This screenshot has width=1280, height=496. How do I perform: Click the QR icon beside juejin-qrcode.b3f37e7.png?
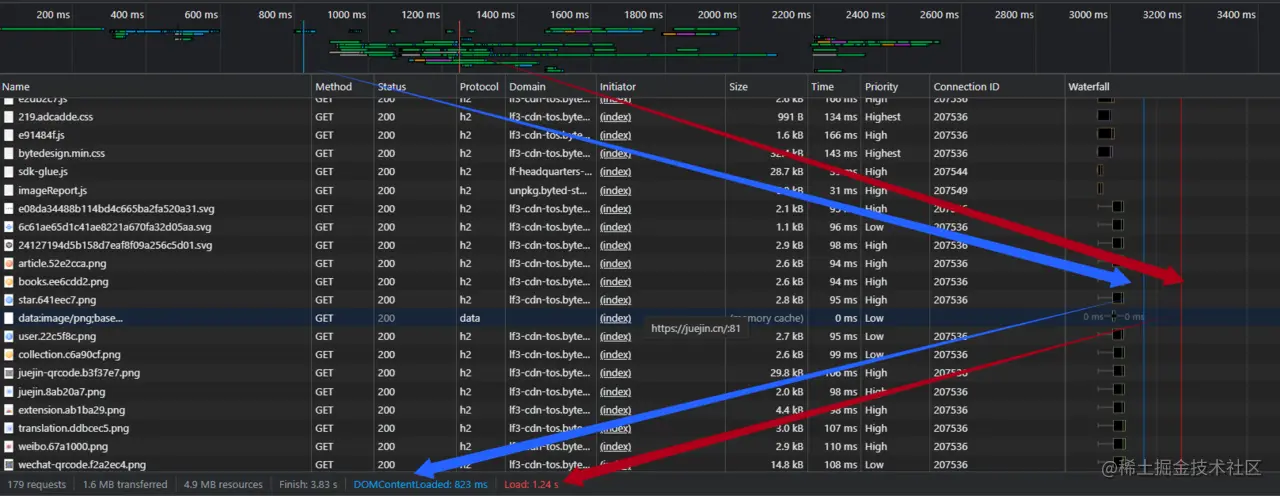(9, 373)
